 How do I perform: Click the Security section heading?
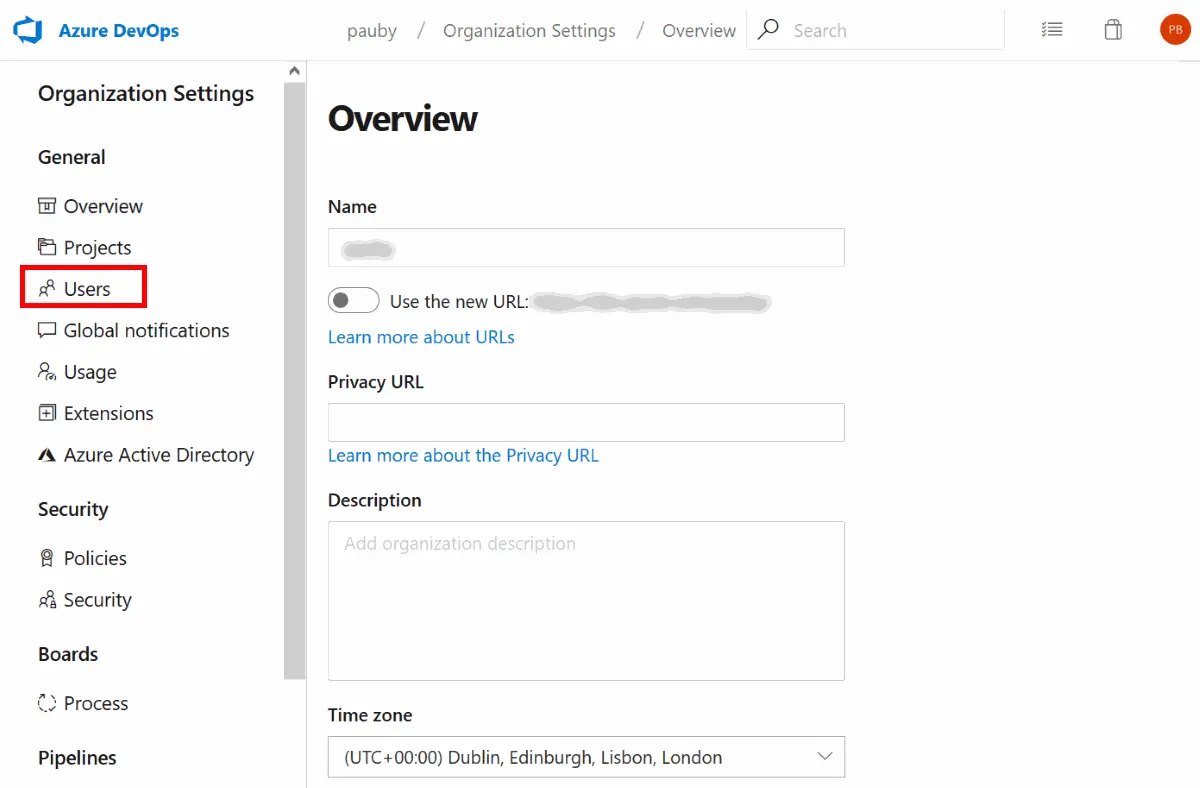(72, 509)
